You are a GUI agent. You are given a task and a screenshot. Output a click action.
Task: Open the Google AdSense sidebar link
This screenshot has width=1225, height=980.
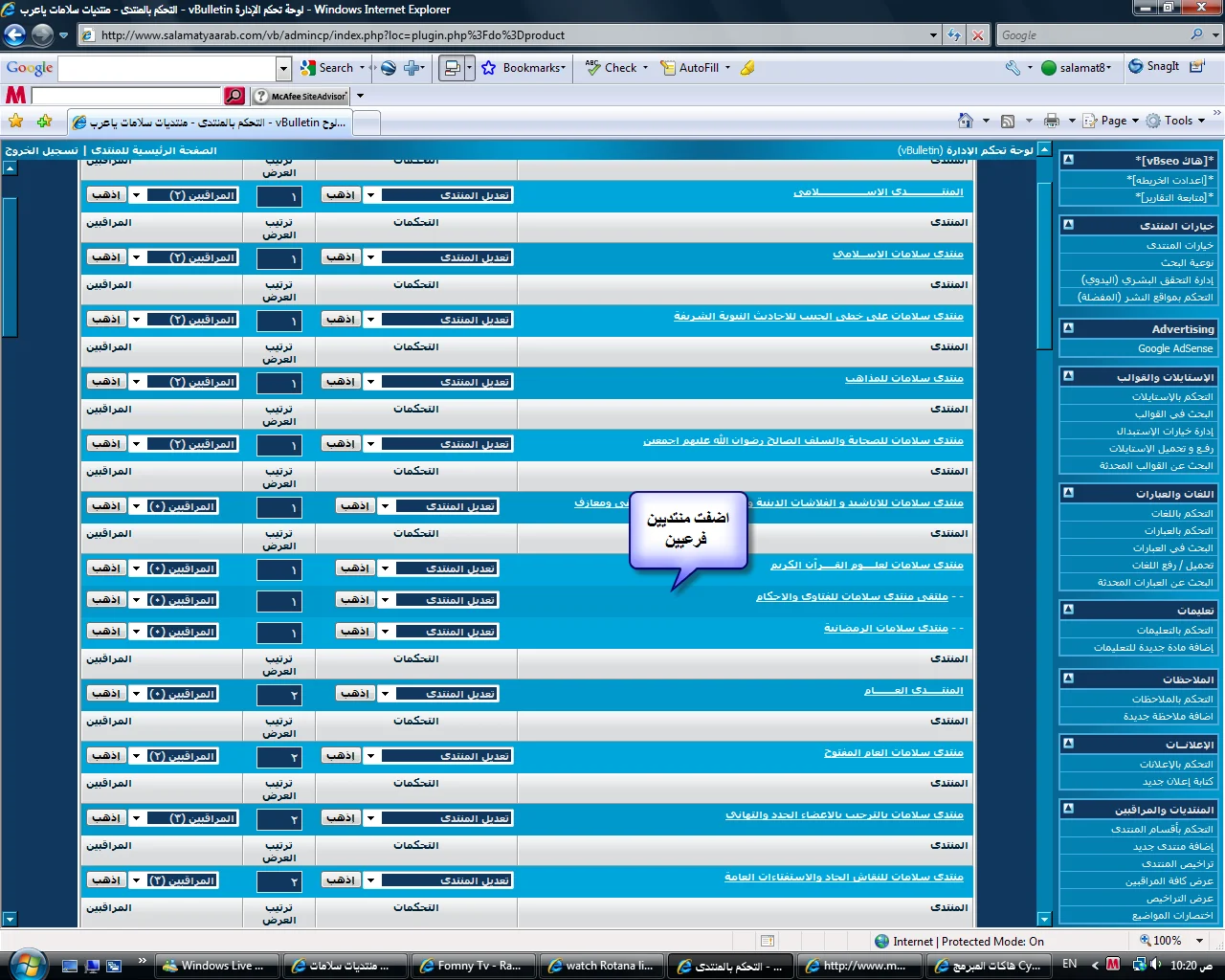click(x=1174, y=348)
